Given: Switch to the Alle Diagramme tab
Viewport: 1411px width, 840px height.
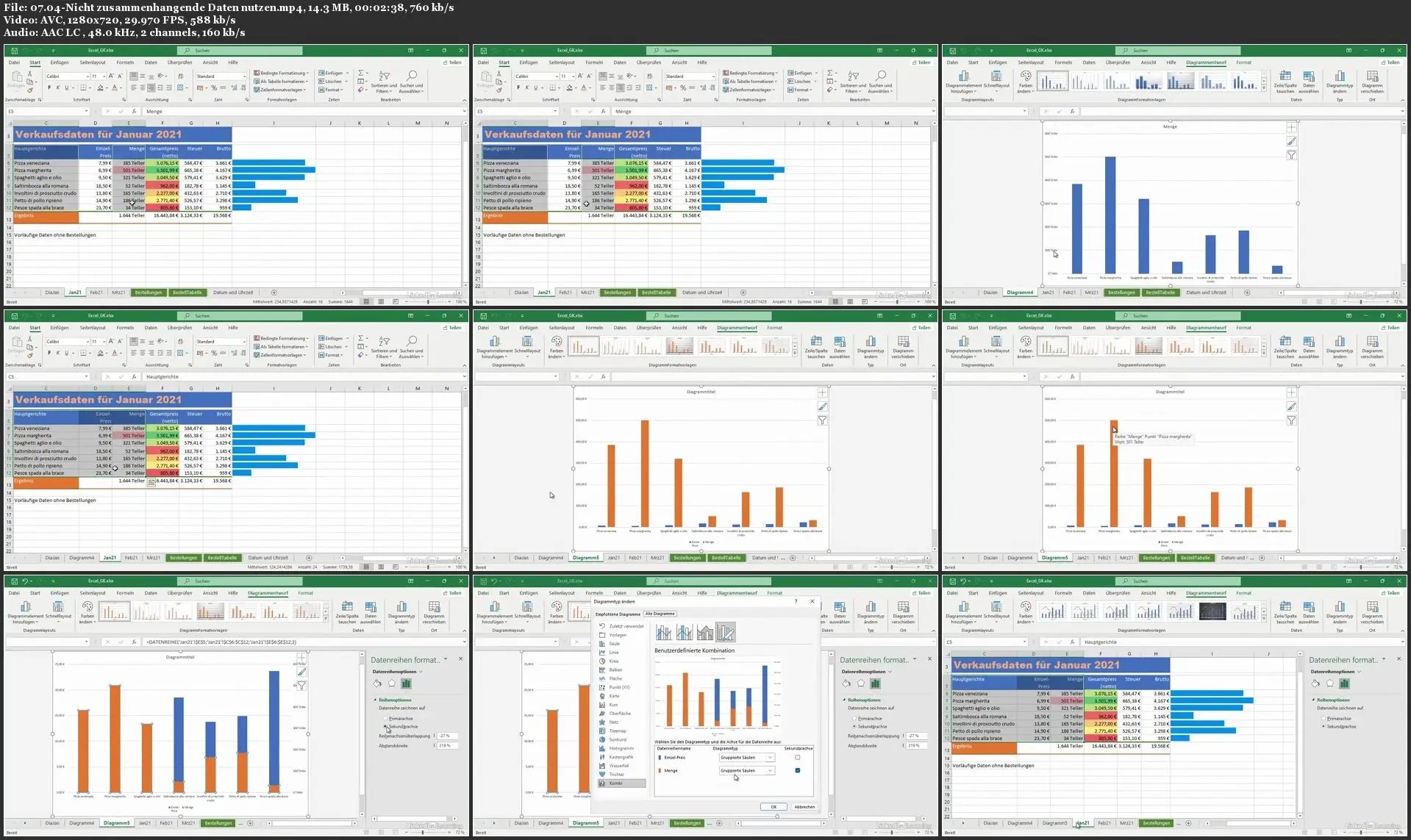Looking at the screenshot, I should pos(660,614).
